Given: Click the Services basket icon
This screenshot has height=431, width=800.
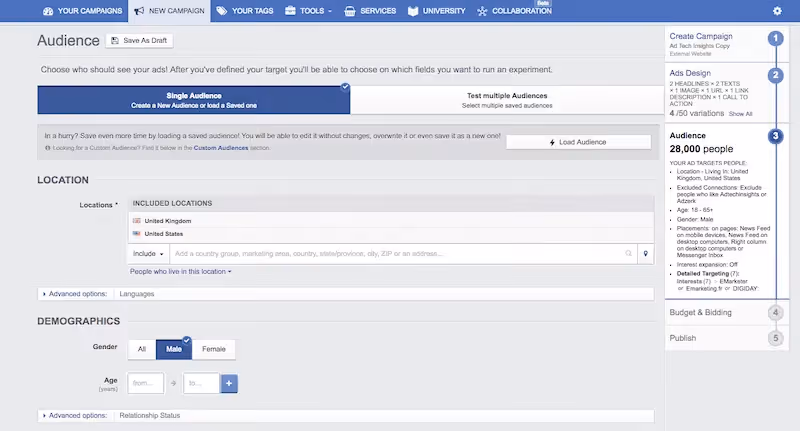Looking at the screenshot, I should pos(349,11).
